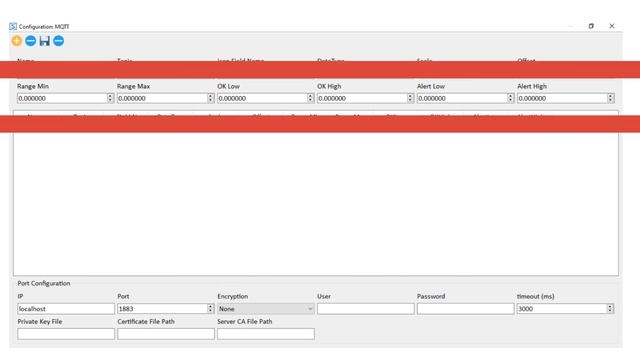Click the Alert High spinner arrows
This screenshot has width=640, height=360.
point(611,98)
